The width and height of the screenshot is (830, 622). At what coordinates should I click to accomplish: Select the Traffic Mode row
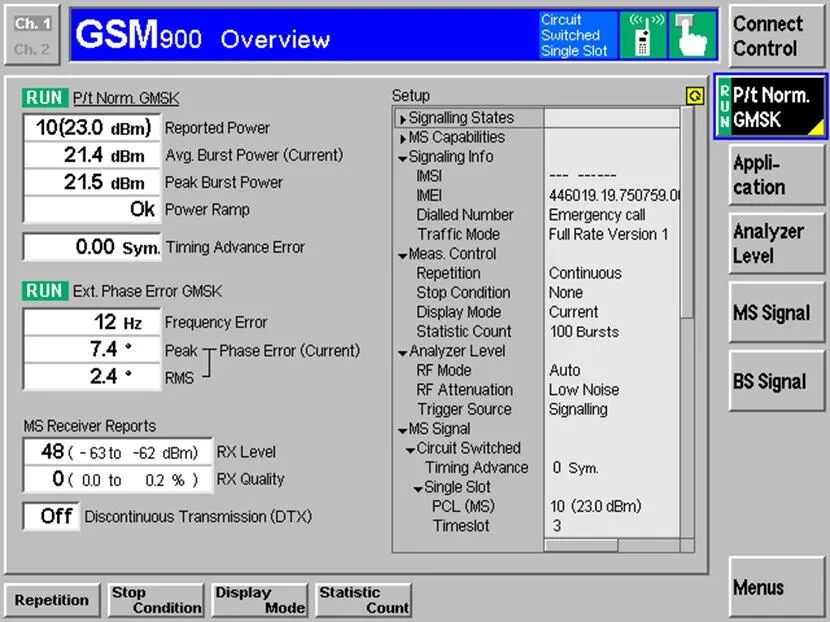pos(537,234)
